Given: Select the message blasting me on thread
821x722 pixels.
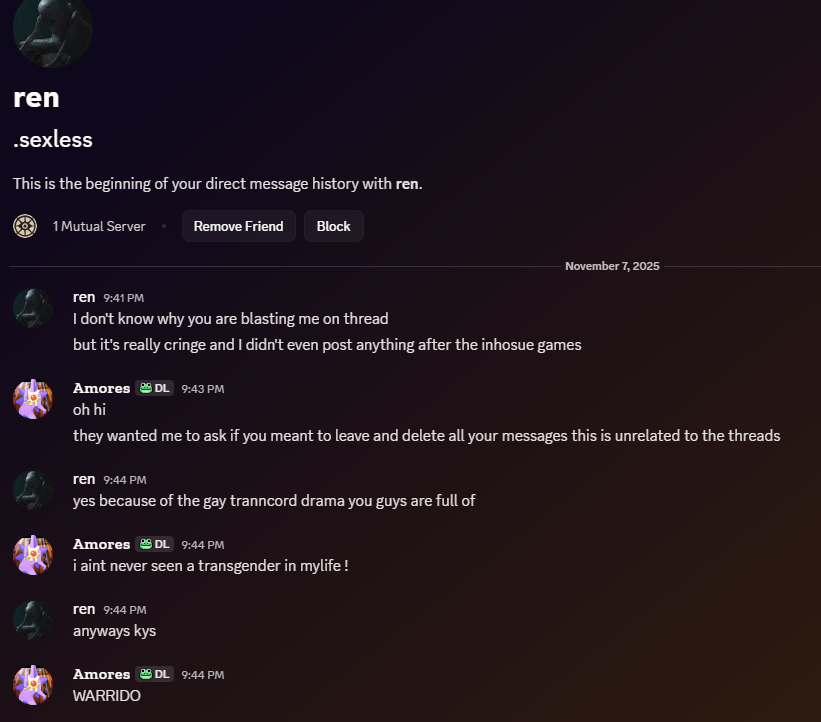Looking at the screenshot, I should coord(230,318).
